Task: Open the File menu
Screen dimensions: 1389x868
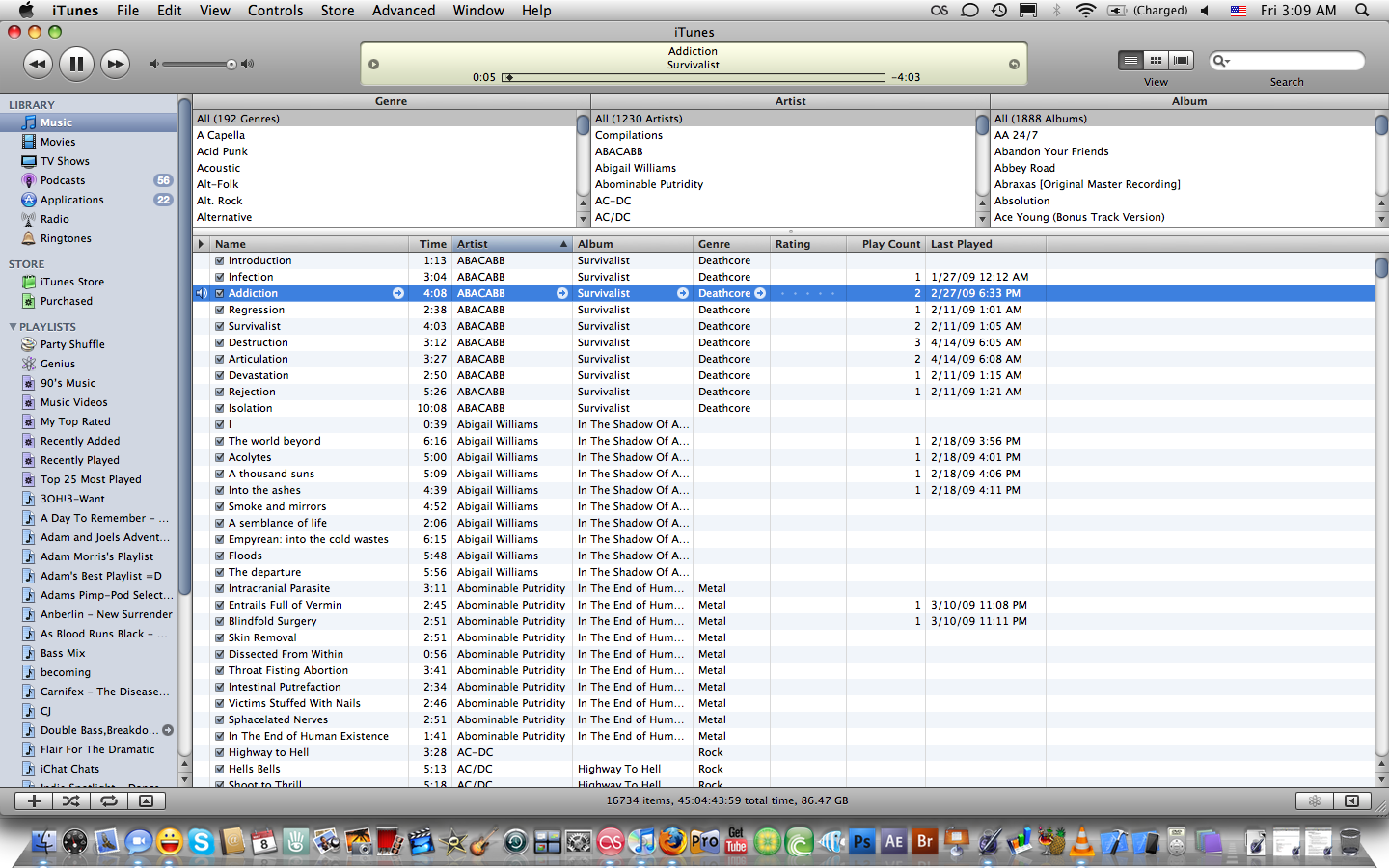Action: [127, 10]
